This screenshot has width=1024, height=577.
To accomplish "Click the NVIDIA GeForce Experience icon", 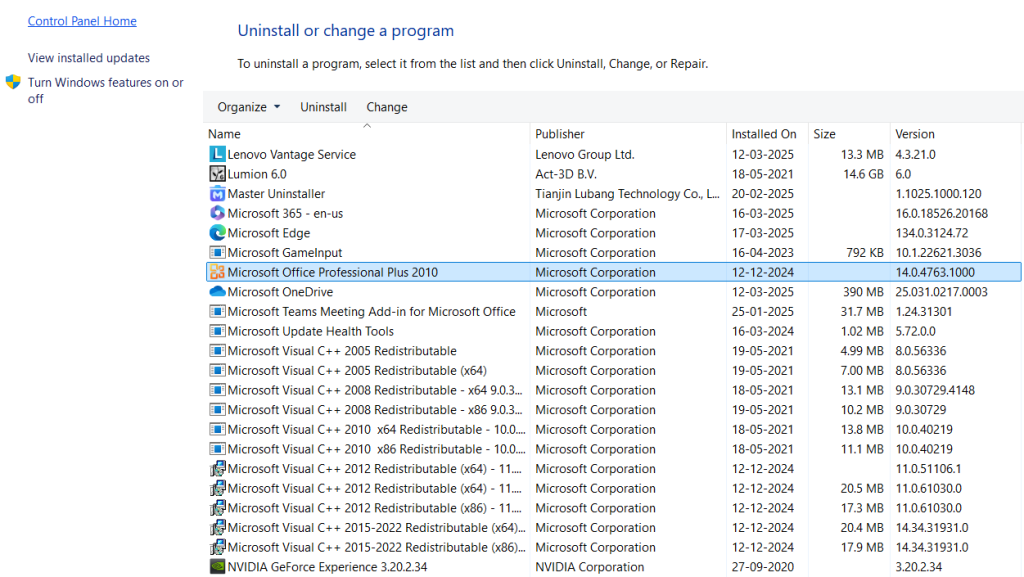I will (217, 566).
